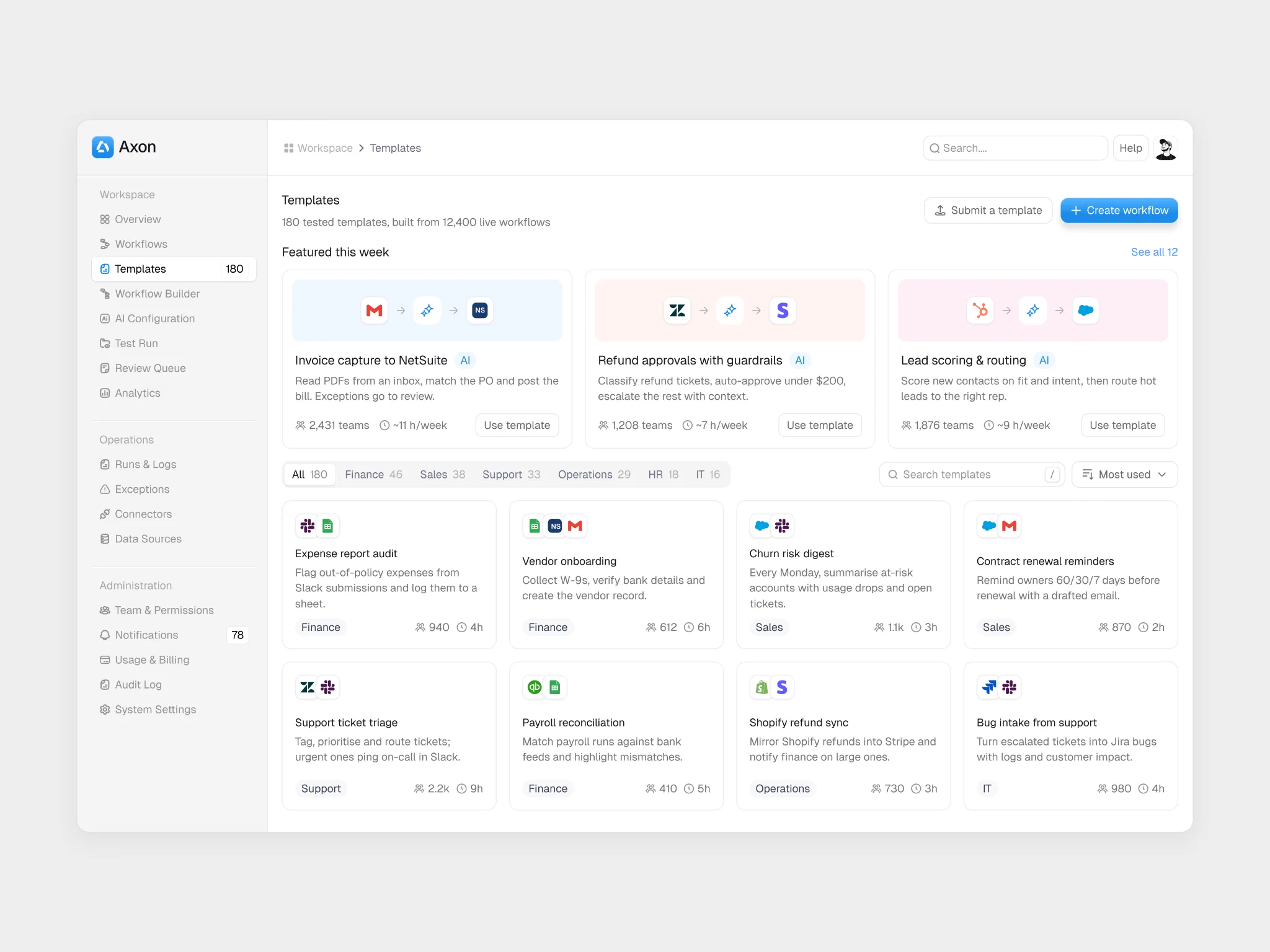
Task: Use template for Lead scoring & routing
Action: [1122, 425]
